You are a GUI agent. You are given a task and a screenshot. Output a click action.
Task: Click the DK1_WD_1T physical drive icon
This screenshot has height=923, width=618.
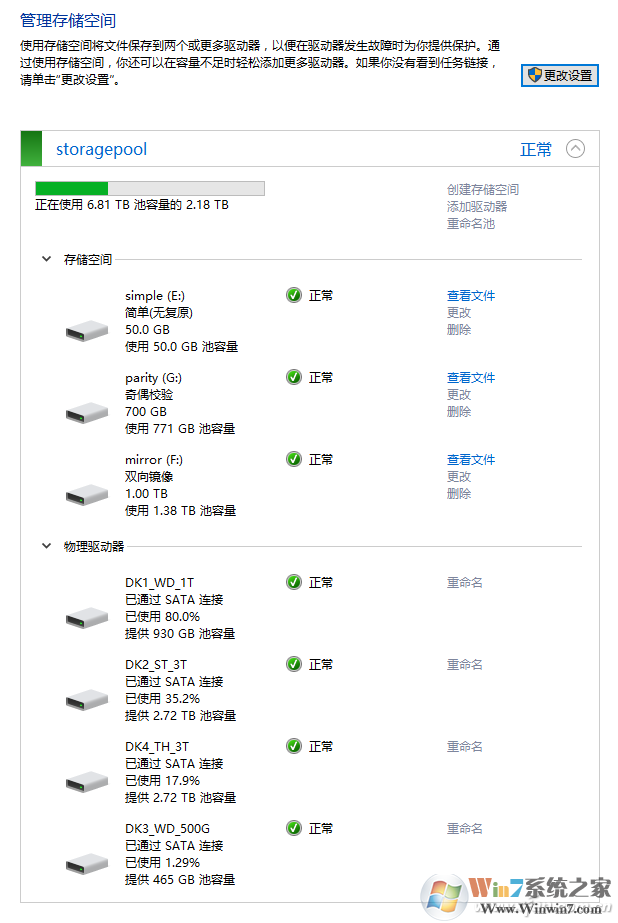pyautogui.click(x=86, y=616)
